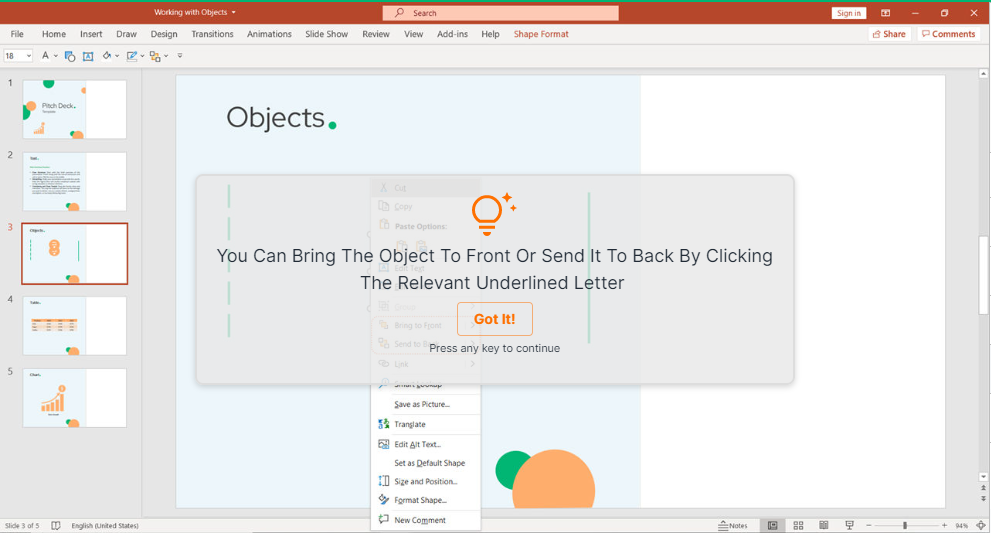
Task: Start Slide Show from status bar icon
Action: coord(849,525)
